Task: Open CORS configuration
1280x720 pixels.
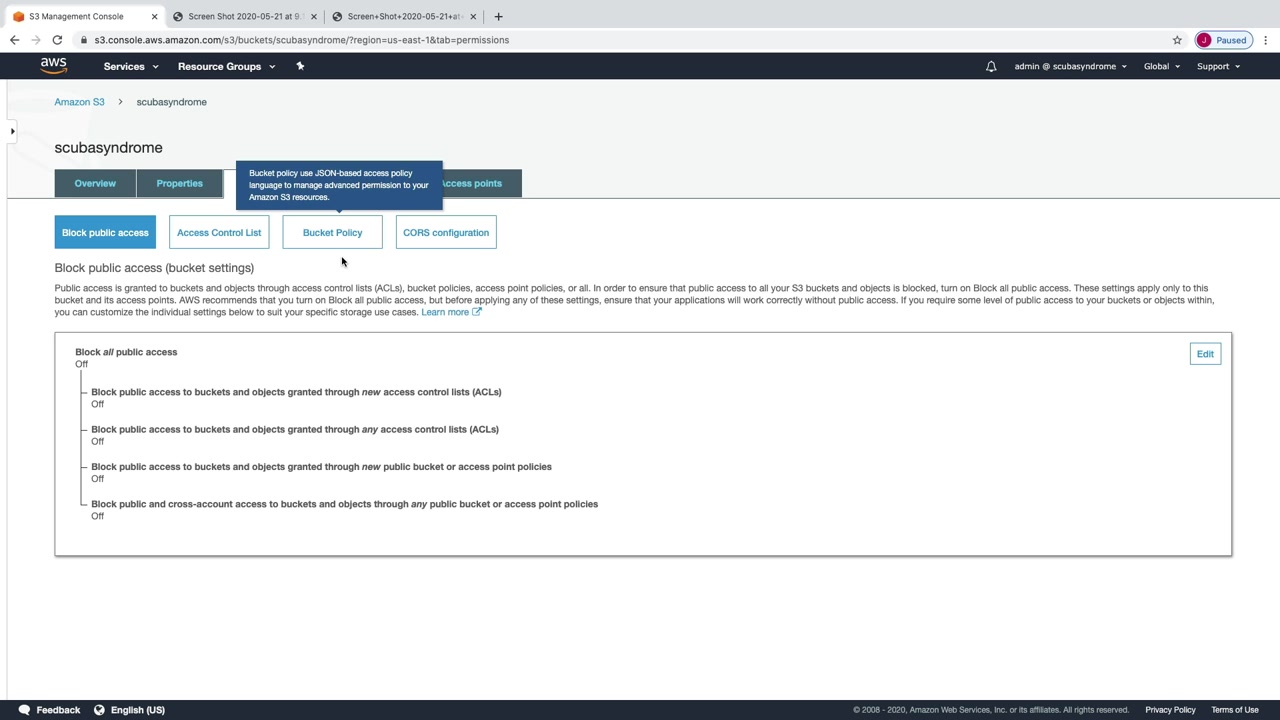Action: 446,232
